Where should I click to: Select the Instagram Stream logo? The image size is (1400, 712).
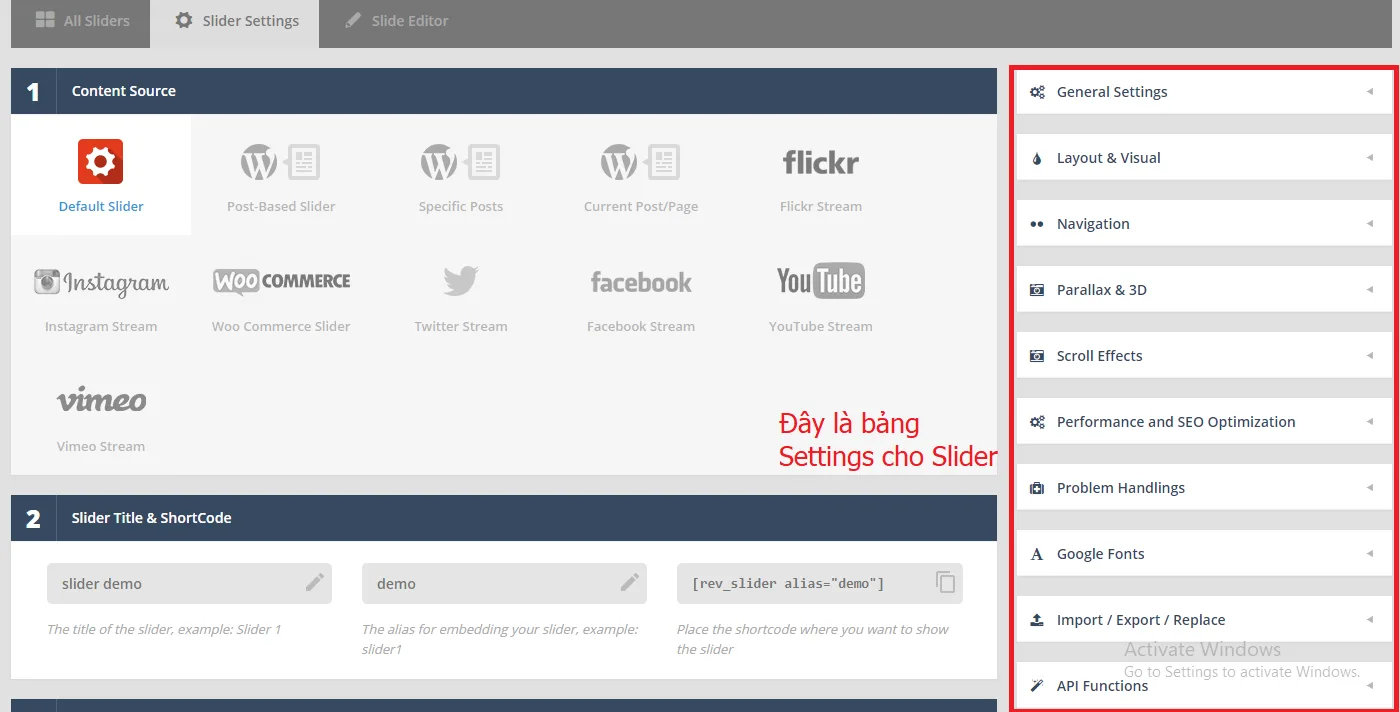(101, 283)
